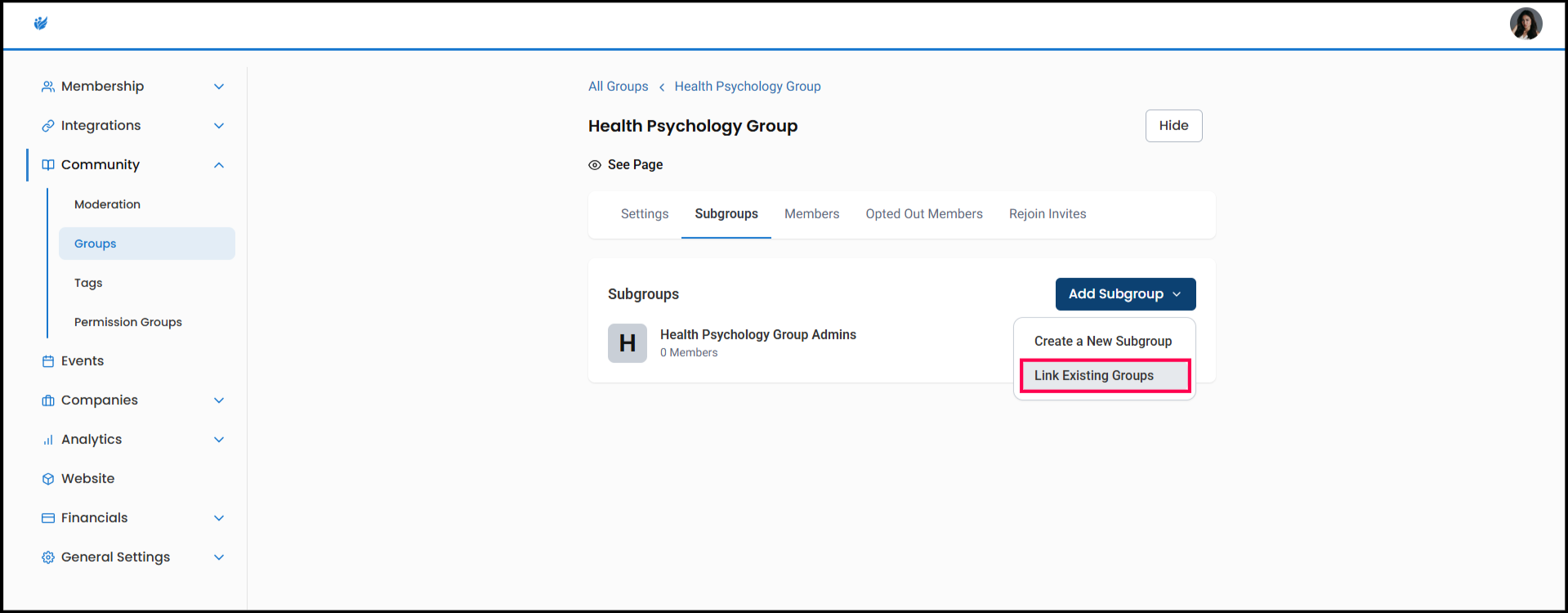
Task: Go to All Groups breadcrumb link
Action: tap(618, 87)
